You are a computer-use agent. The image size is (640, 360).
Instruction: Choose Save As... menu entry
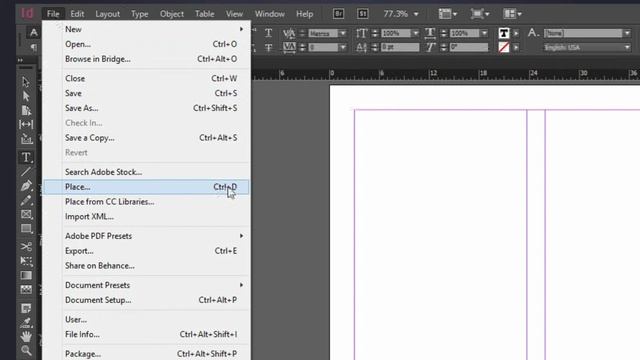click(146, 108)
